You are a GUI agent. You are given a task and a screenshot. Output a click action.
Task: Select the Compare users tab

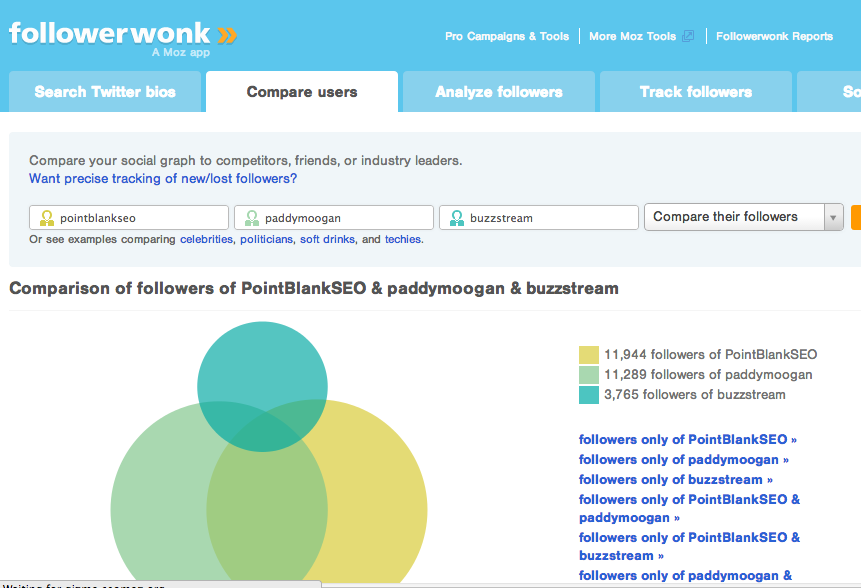(302, 92)
